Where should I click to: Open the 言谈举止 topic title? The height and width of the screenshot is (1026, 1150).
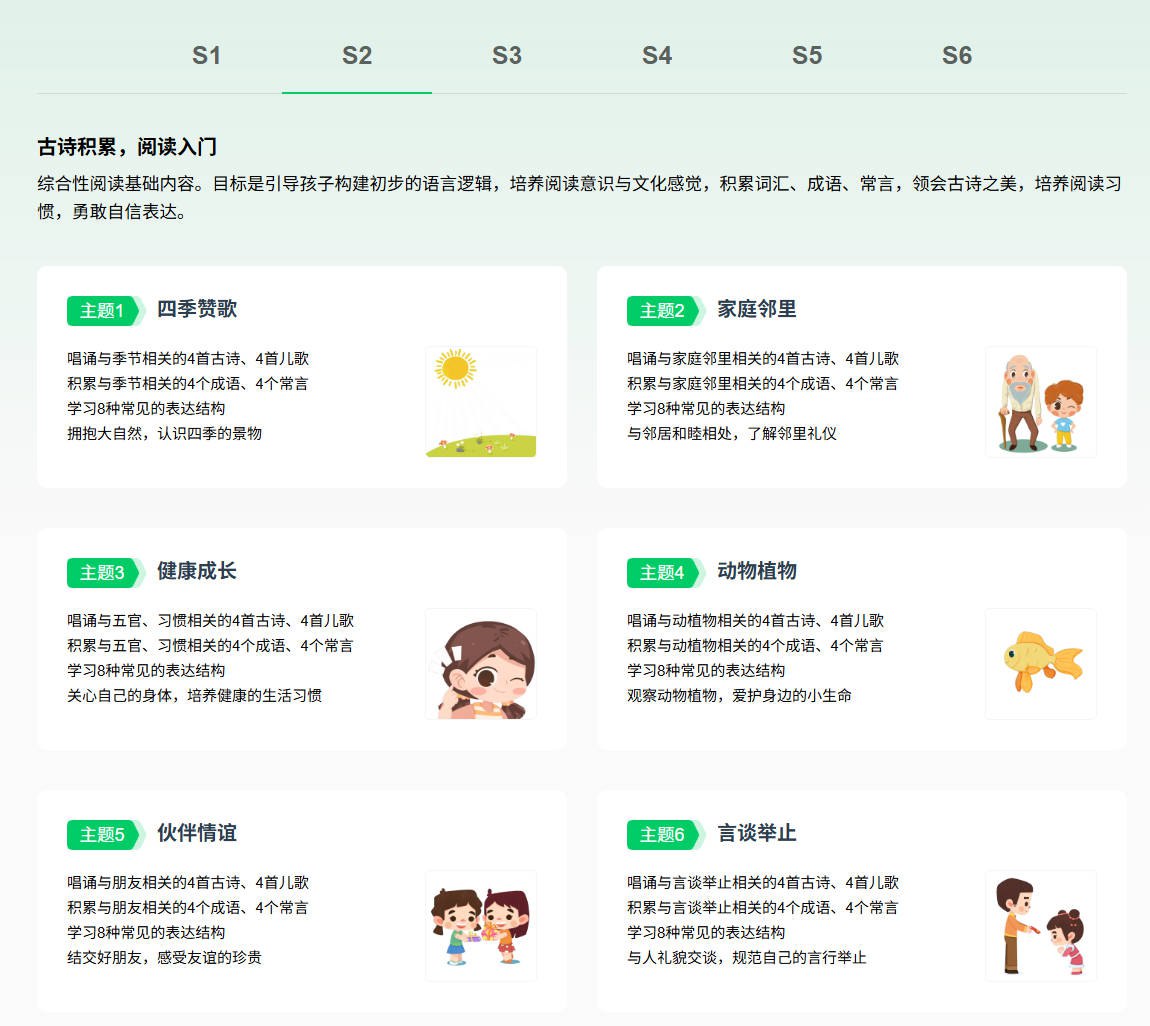tap(757, 832)
